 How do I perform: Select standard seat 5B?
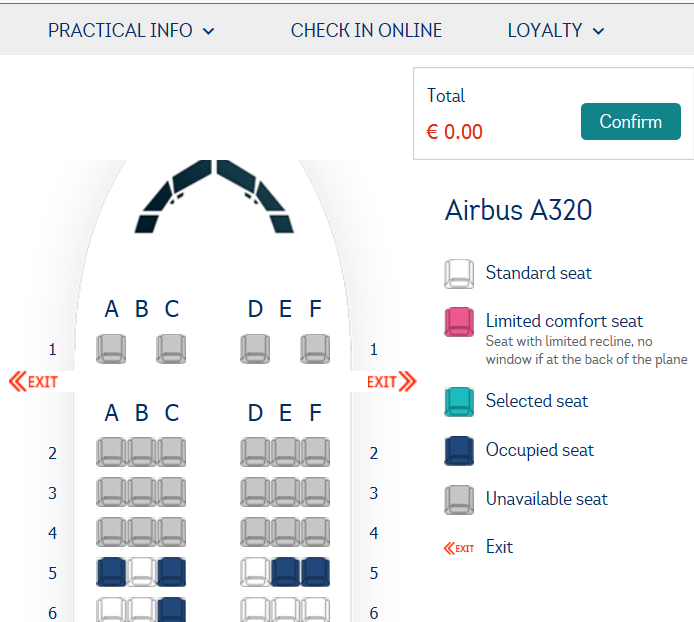[x=141, y=572]
